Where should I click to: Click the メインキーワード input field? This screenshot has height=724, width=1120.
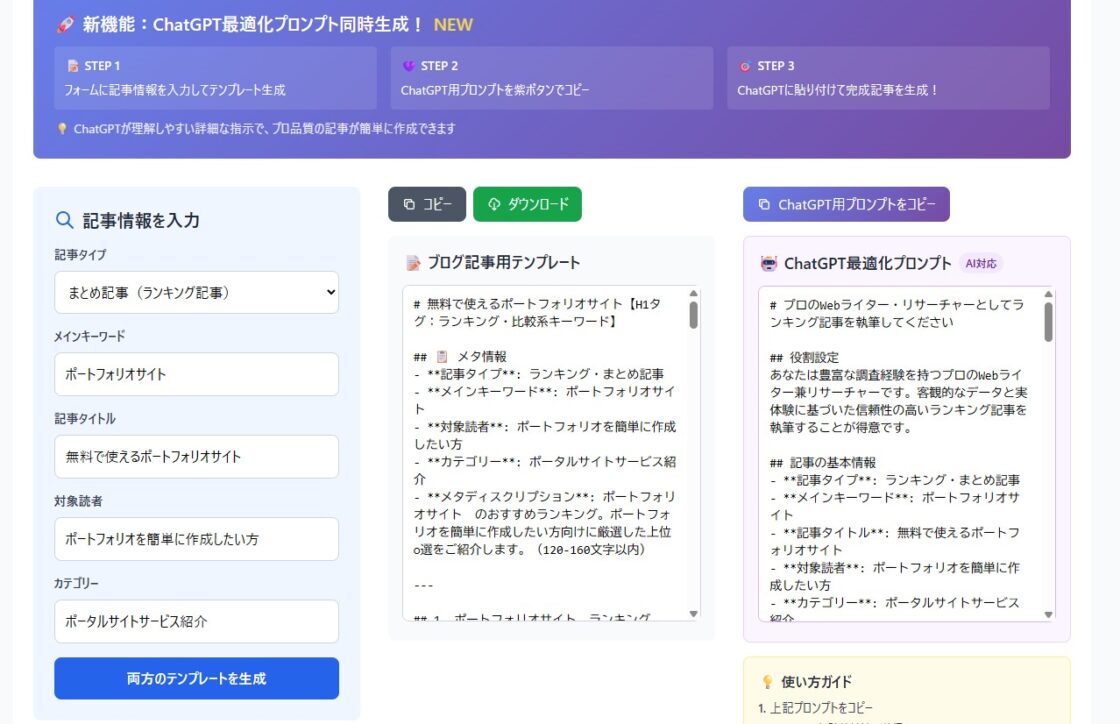(x=196, y=374)
